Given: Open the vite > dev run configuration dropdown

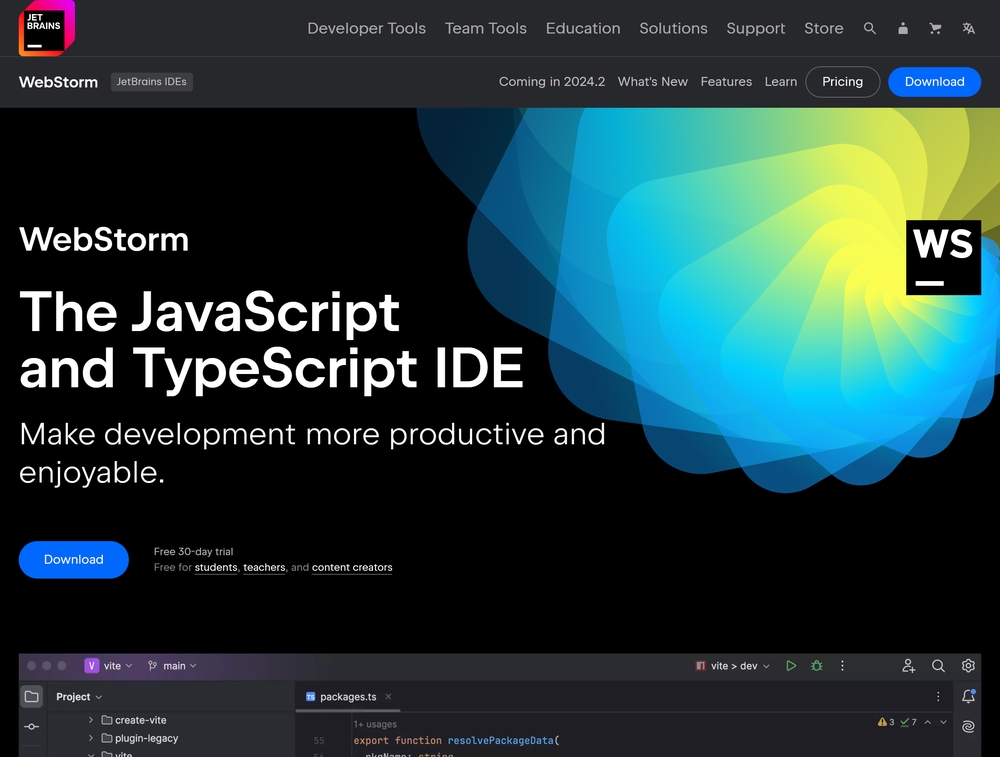Looking at the screenshot, I should [733, 665].
